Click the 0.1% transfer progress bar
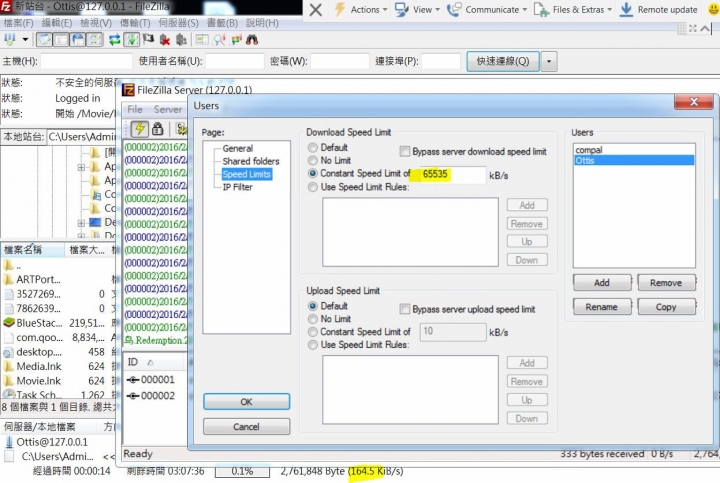Image resolution: width=720 pixels, height=483 pixels. tap(242, 471)
